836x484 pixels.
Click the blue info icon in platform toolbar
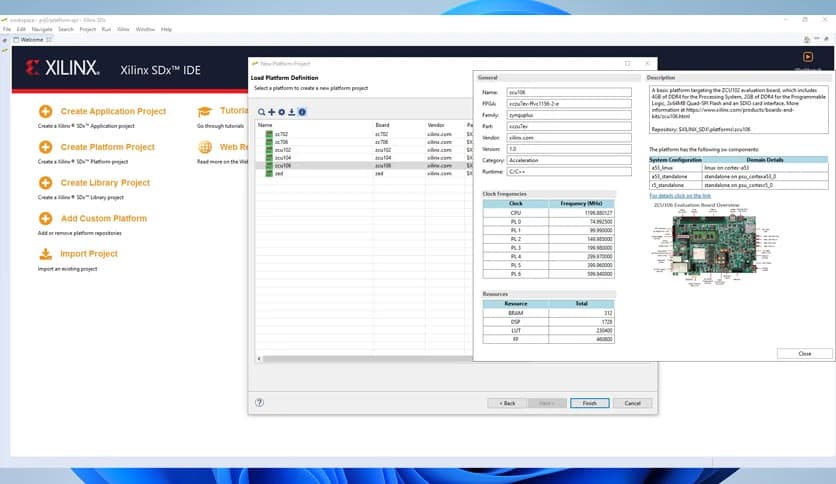point(302,112)
